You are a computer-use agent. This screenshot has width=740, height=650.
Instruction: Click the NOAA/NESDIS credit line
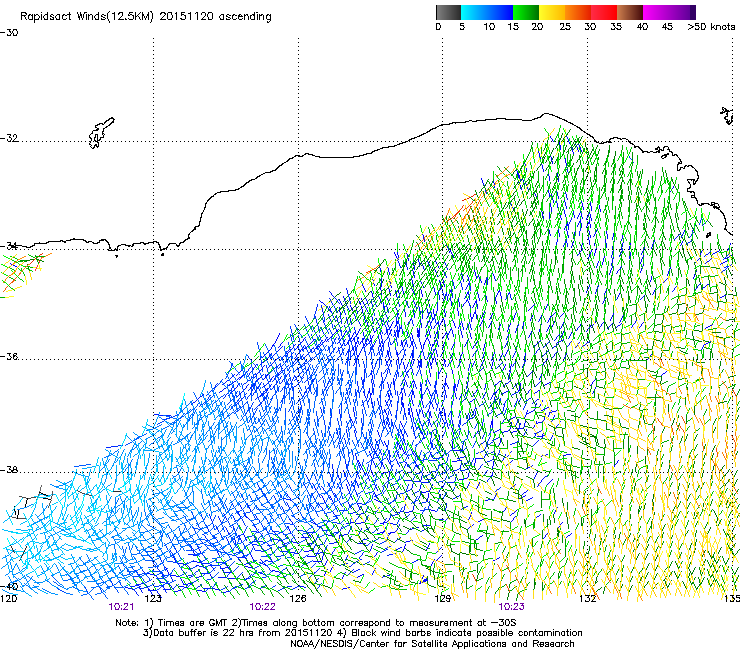(432, 644)
